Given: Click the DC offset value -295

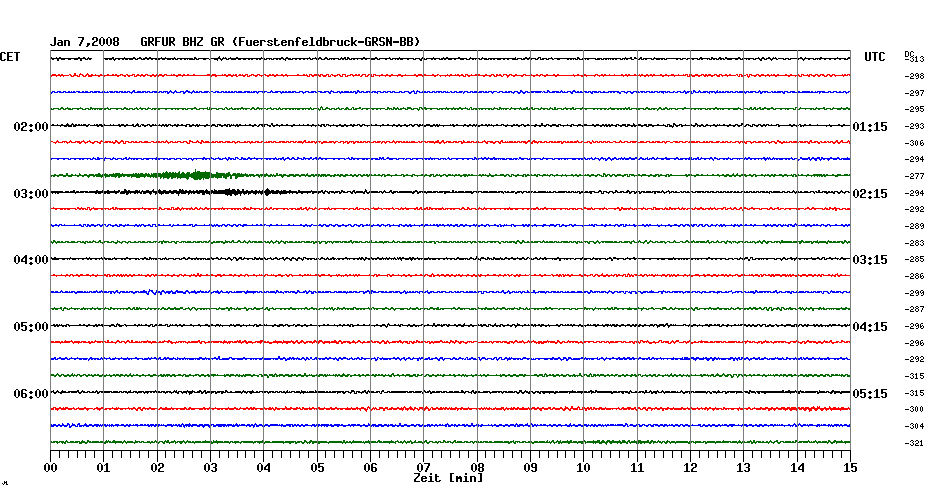Looking at the screenshot, I should (915, 110).
